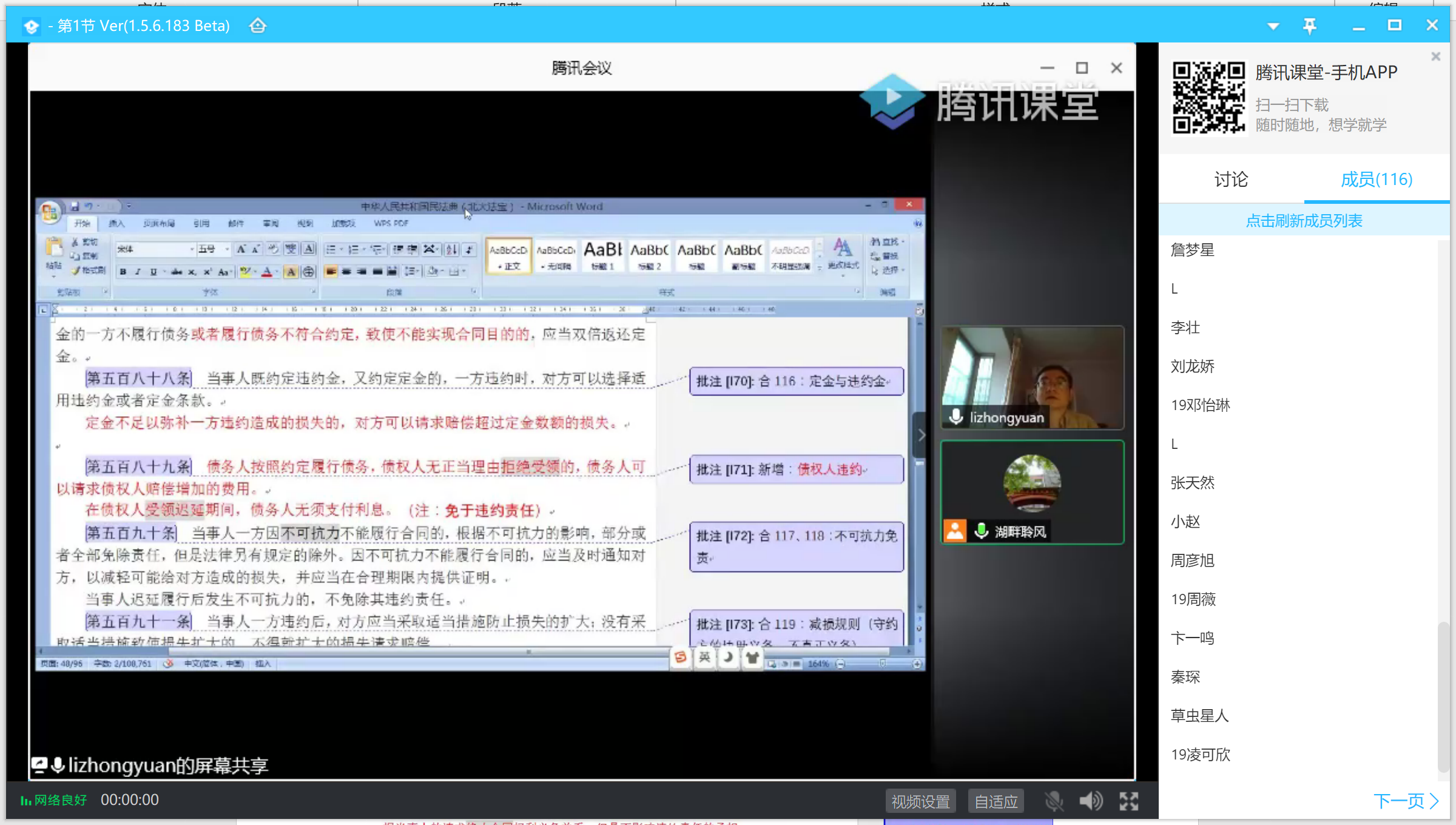Open 视频设置 video settings
This screenshot has width=1456, height=825.
pyautogui.click(x=920, y=801)
